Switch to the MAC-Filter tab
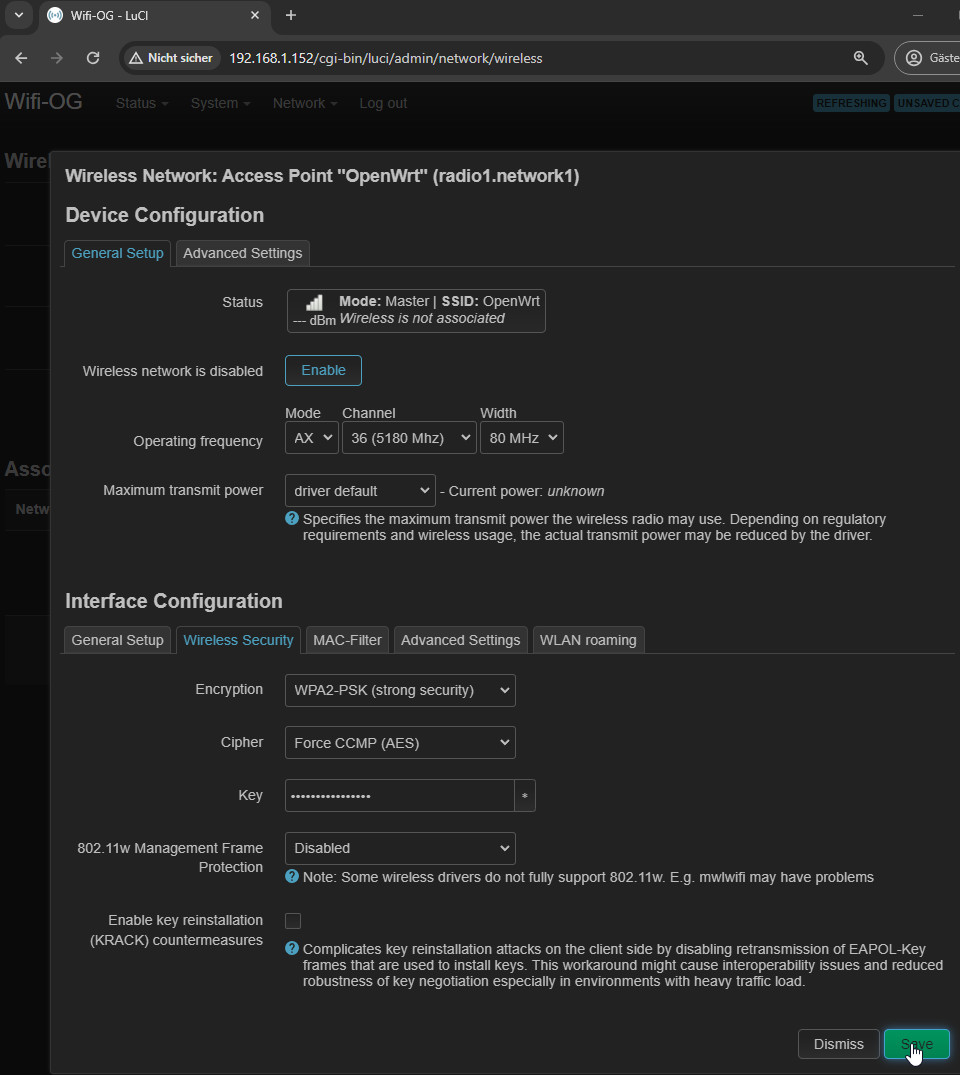Screen dimensions: 960x1075 347,640
